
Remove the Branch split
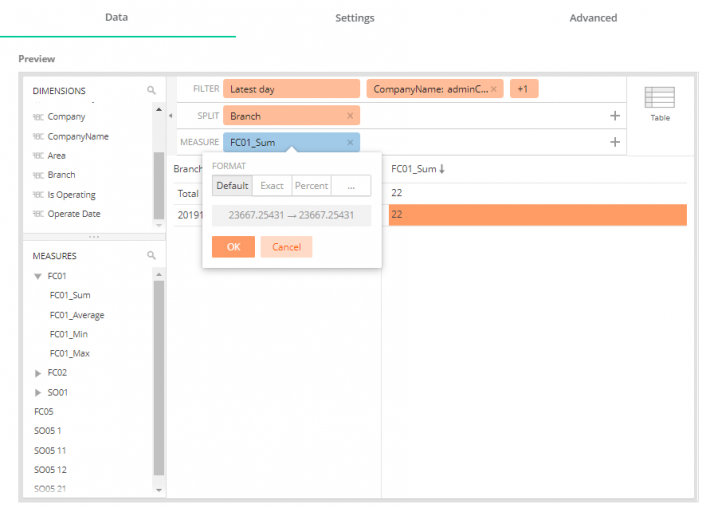click(350, 116)
